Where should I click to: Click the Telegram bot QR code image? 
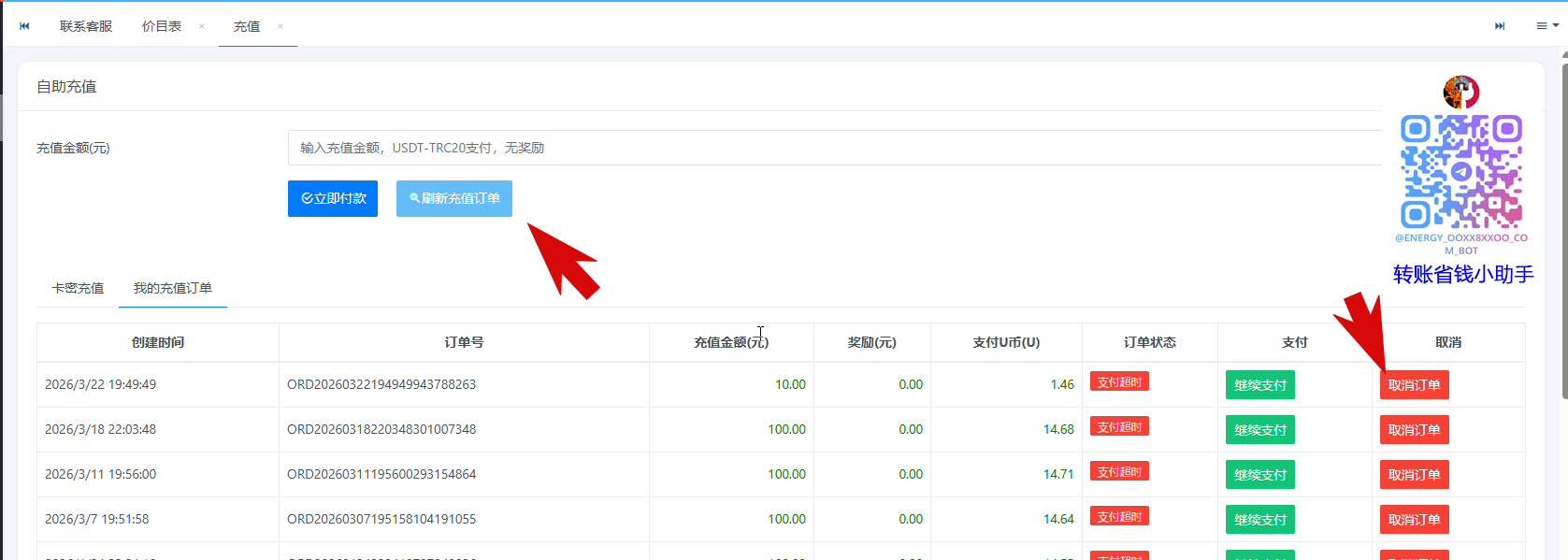pyautogui.click(x=1460, y=172)
